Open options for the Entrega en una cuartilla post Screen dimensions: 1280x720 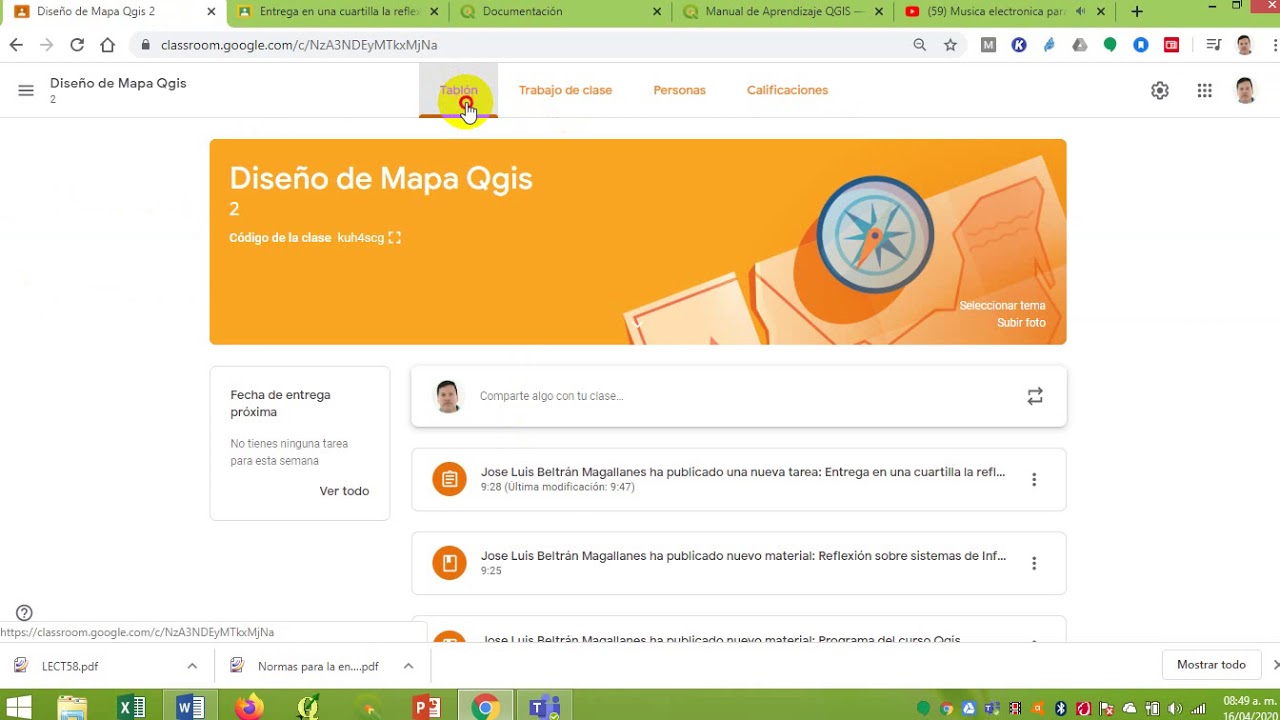[1034, 480]
